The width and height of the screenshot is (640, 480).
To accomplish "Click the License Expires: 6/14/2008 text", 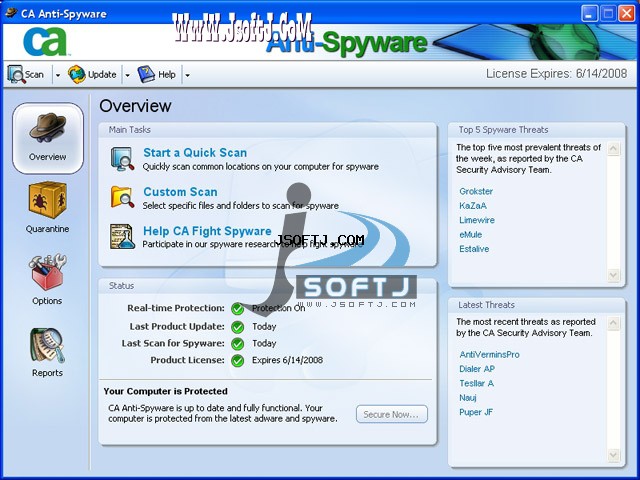I will pos(556,74).
